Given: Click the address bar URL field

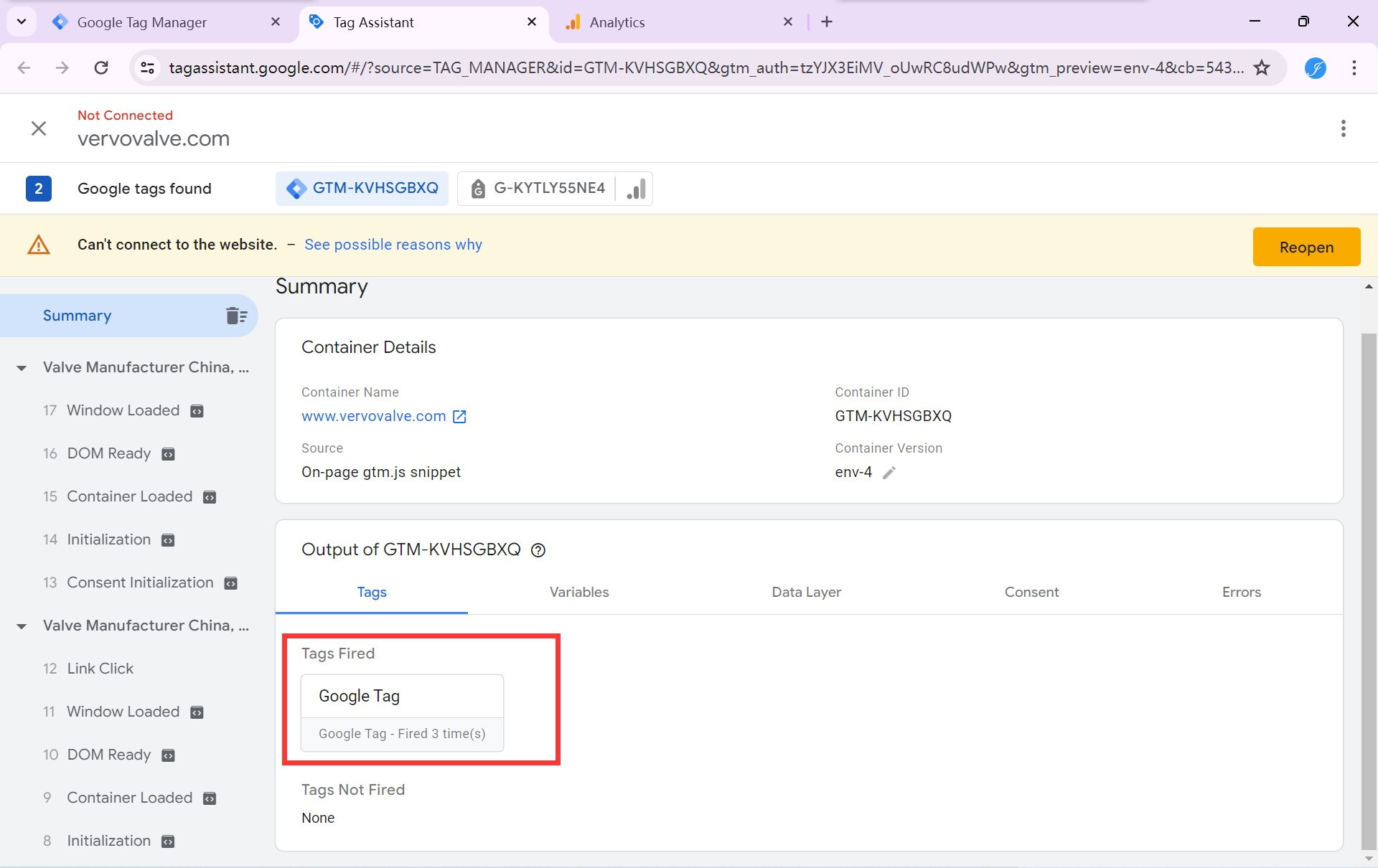Looking at the screenshot, I should point(706,67).
